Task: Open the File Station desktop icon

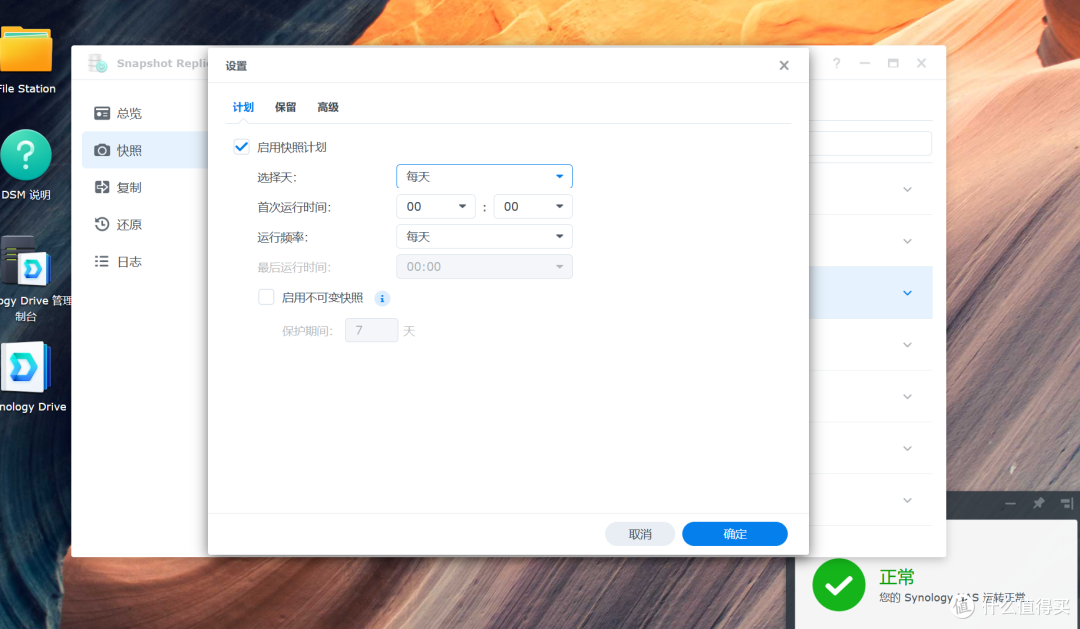Action: [26, 50]
